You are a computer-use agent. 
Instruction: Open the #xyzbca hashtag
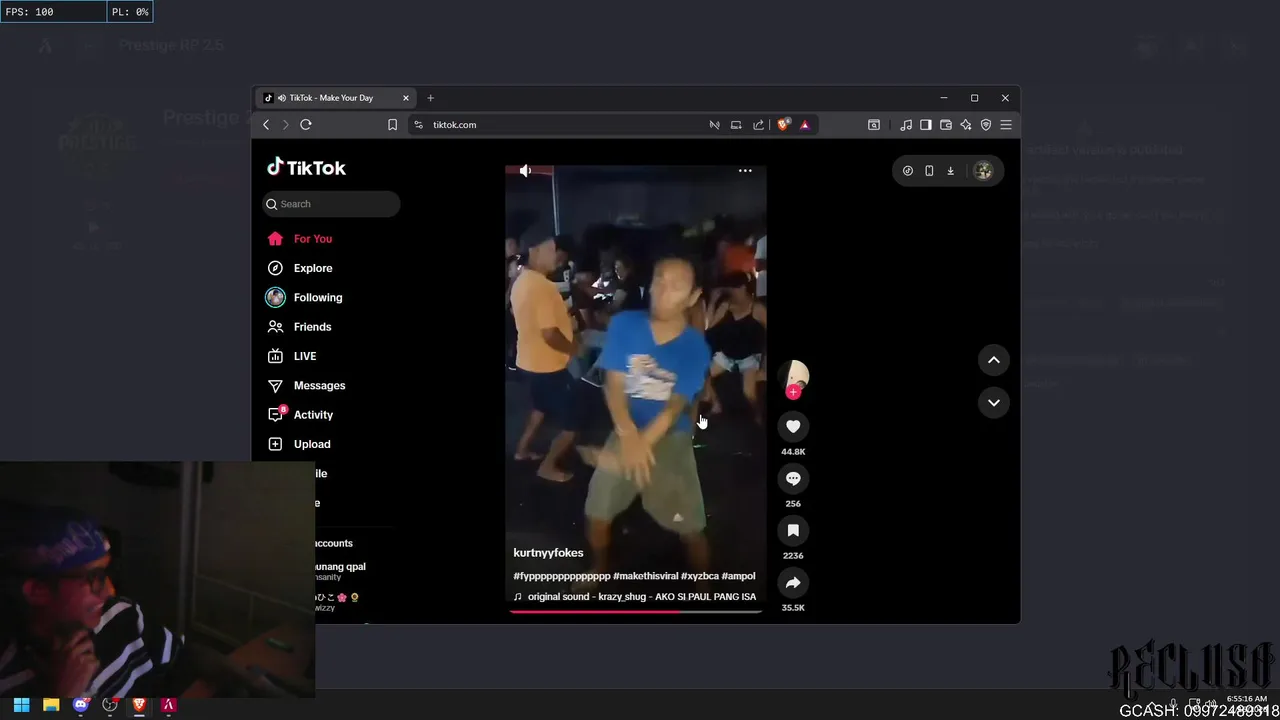tap(699, 576)
